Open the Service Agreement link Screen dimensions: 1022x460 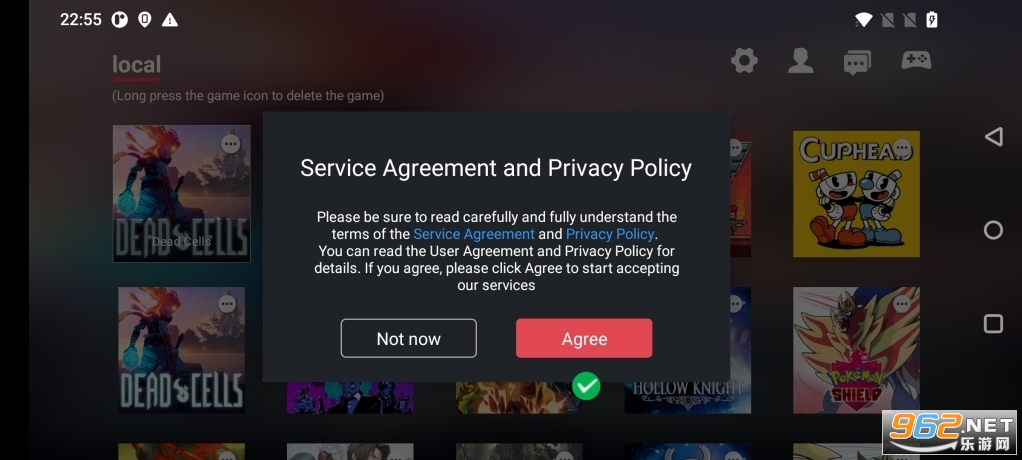[474, 234]
